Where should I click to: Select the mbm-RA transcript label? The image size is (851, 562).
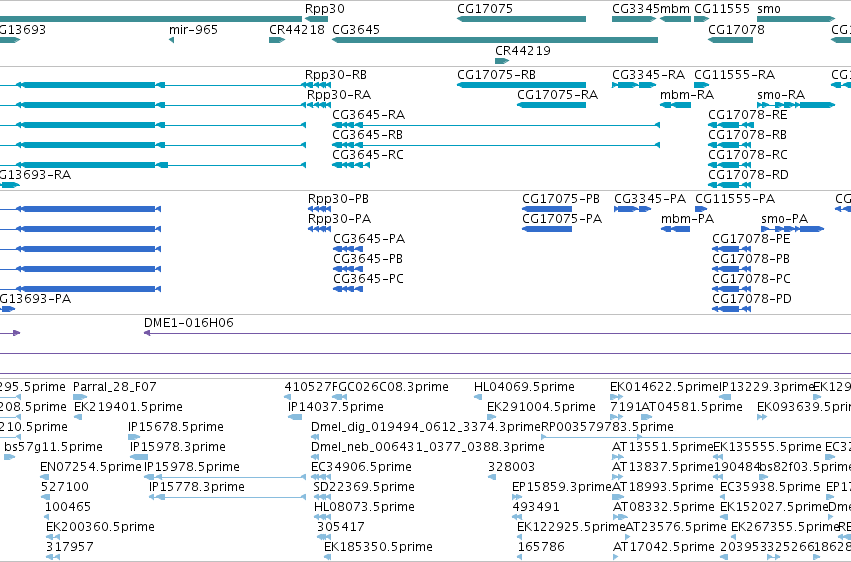coord(687,95)
